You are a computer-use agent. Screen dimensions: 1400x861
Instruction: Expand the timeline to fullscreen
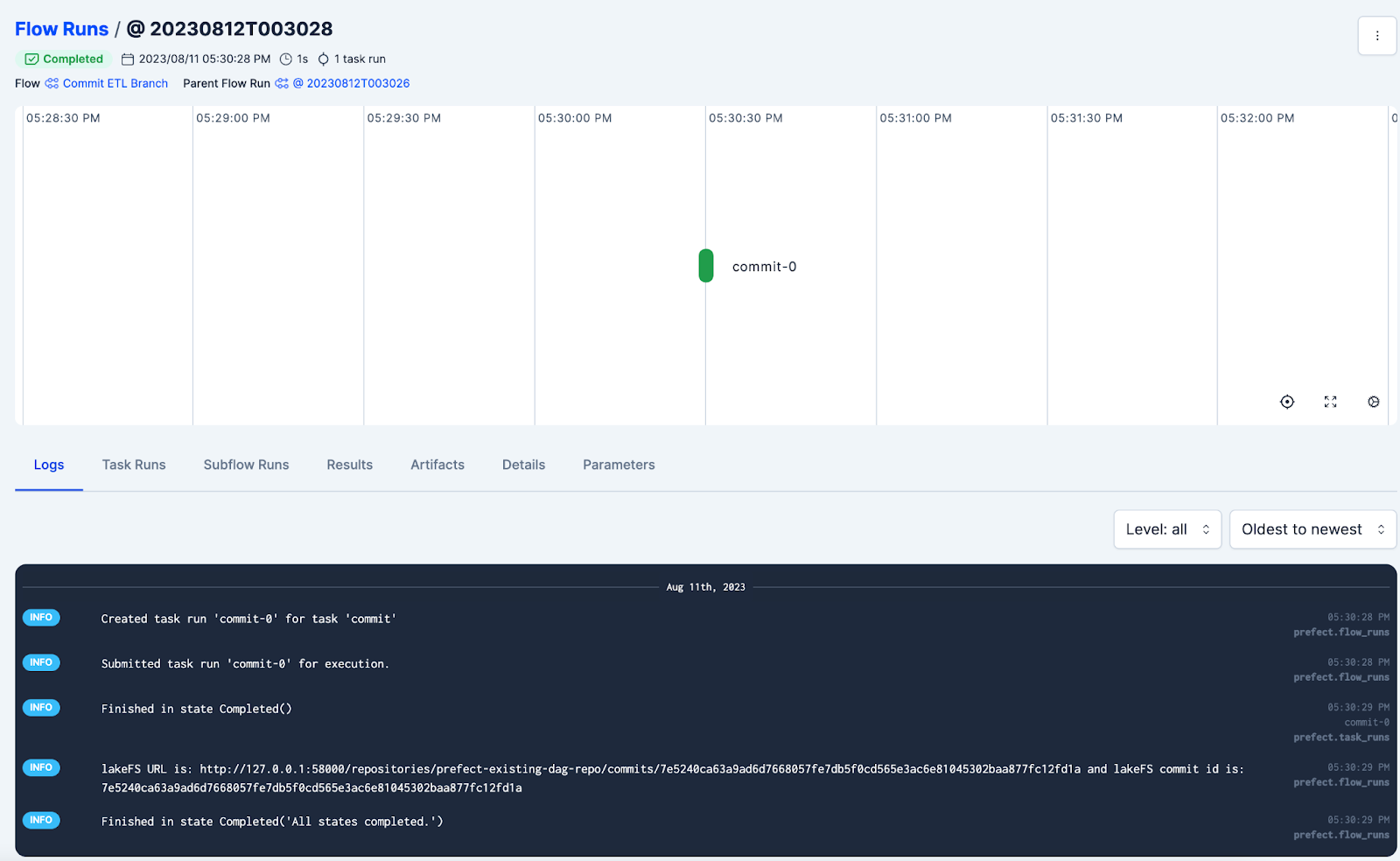pyautogui.click(x=1330, y=402)
